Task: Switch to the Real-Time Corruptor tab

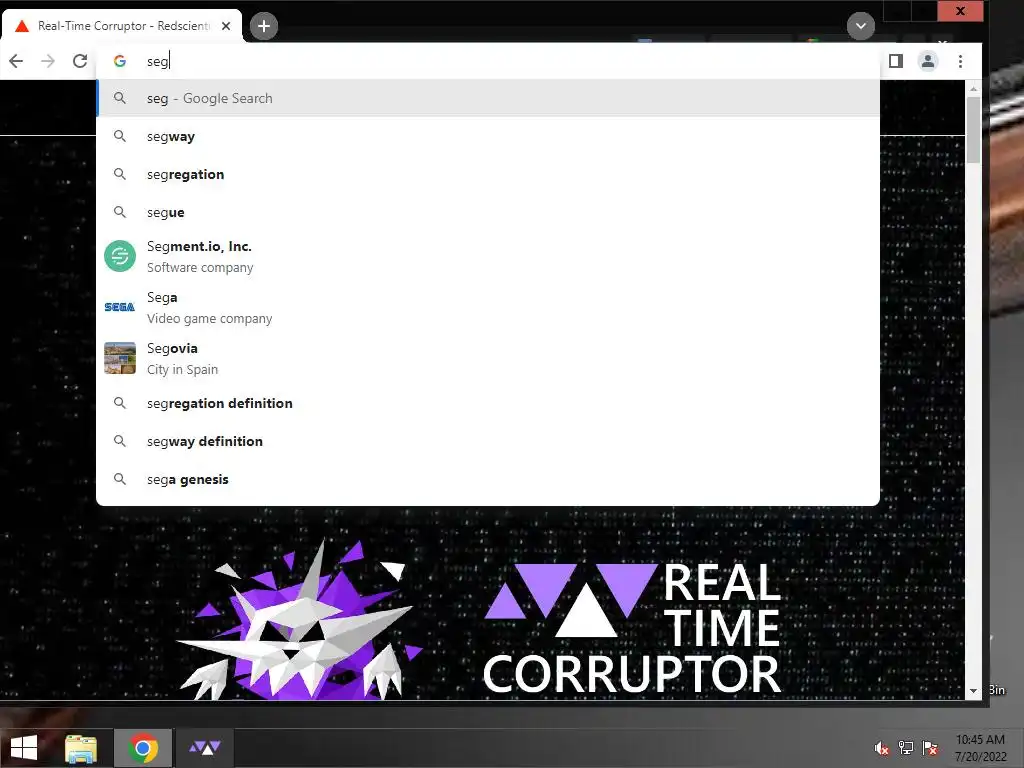Action: tap(122, 26)
